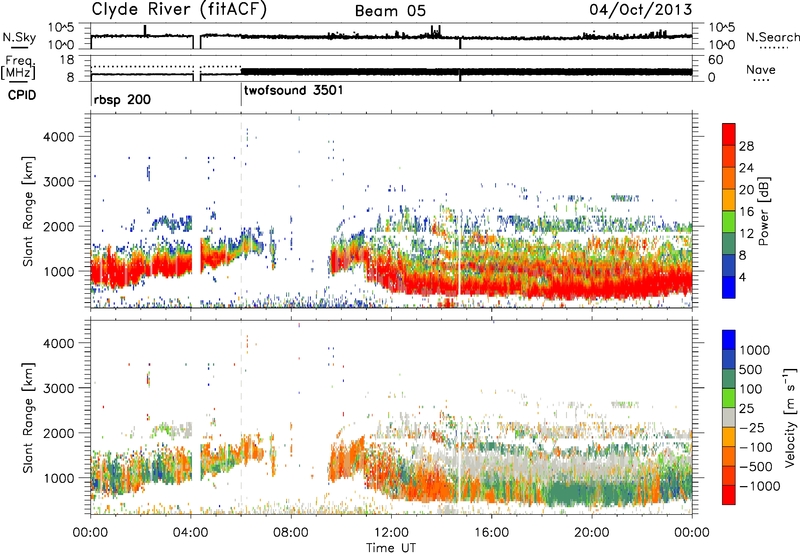Image resolution: width=800 pixels, height=554 pixels.
Task: Click the 16 label on the Power colorbar
Action: [746, 212]
